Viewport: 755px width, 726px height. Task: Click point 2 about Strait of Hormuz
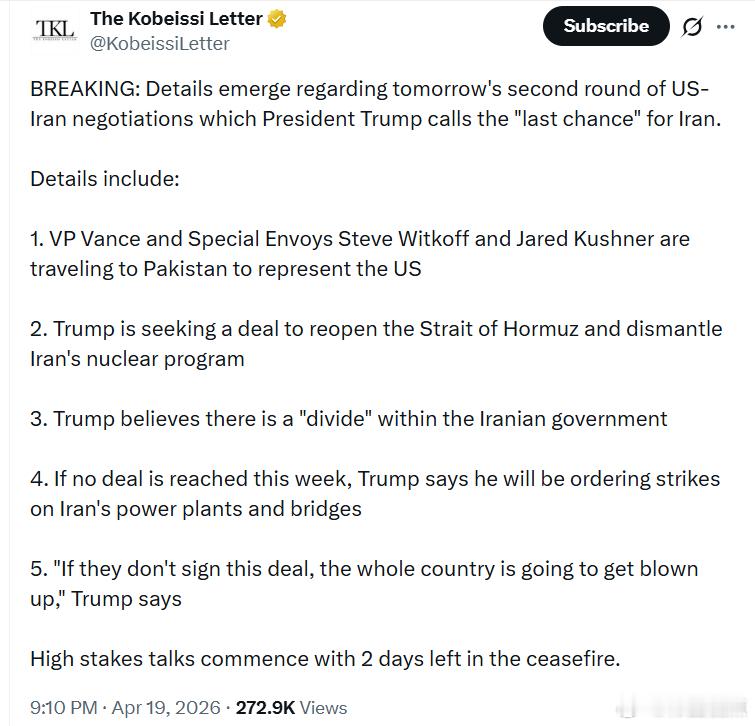coord(375,343)
